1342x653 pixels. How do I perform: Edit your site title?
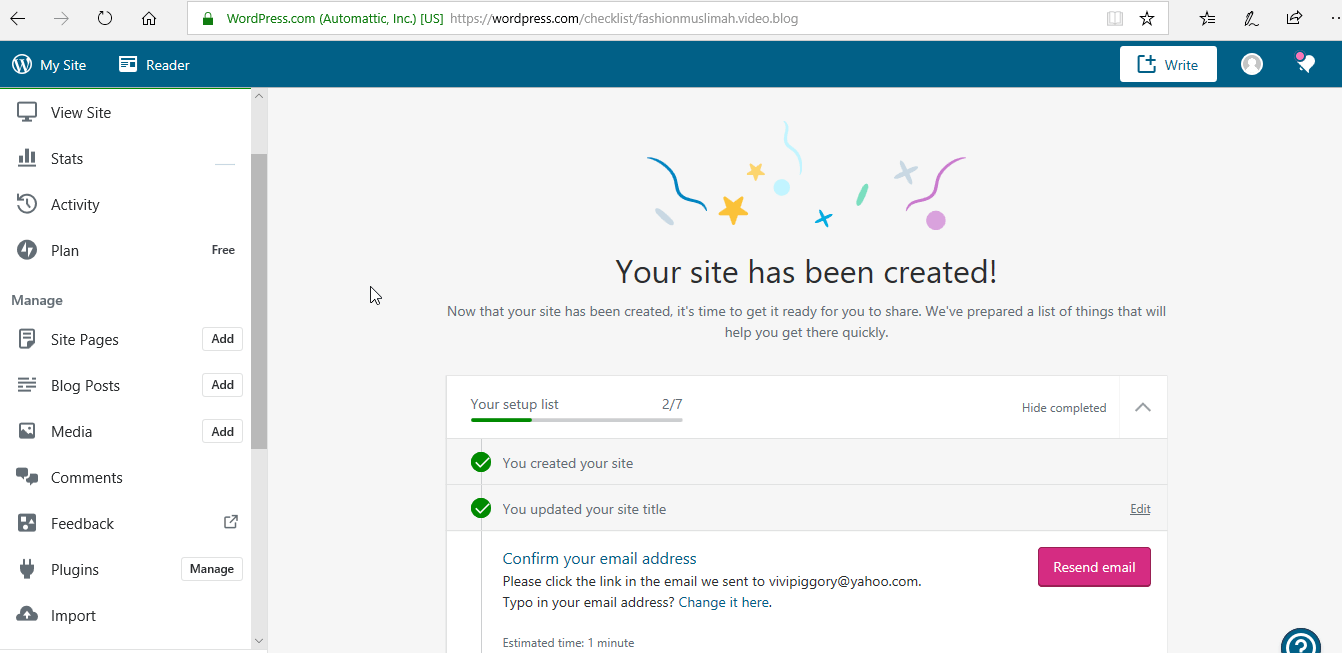coord(1139,508)
